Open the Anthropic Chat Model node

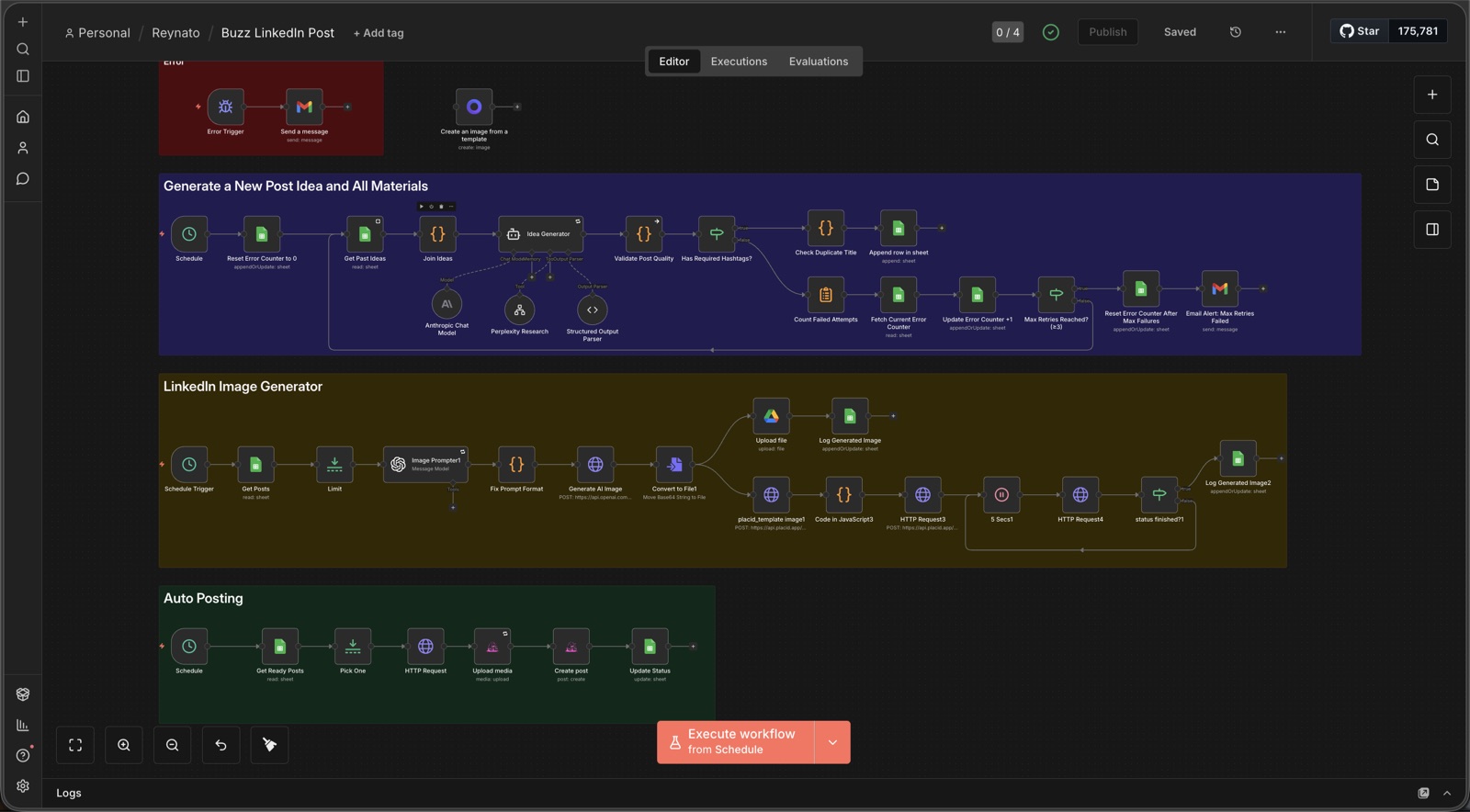(447, 303)
